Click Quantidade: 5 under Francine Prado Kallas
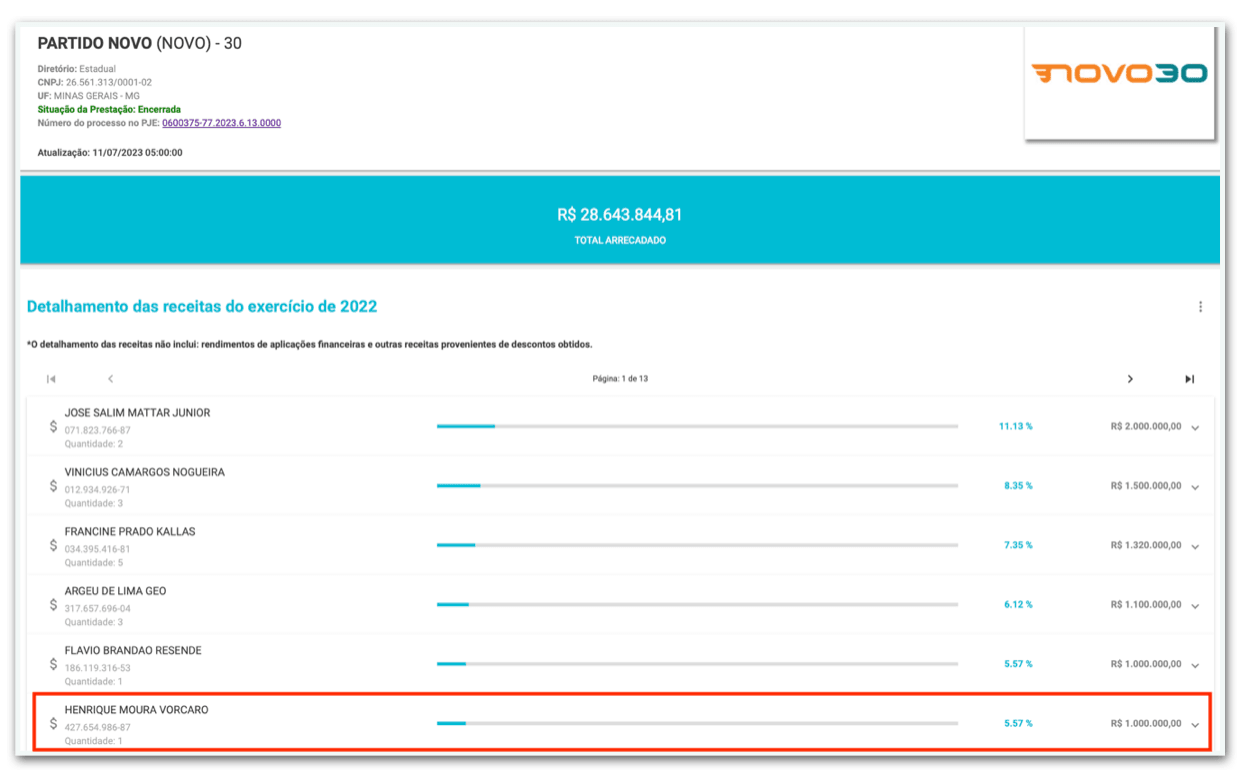The width and height of the screenshot is (1238, 776). tap(94, 563)
